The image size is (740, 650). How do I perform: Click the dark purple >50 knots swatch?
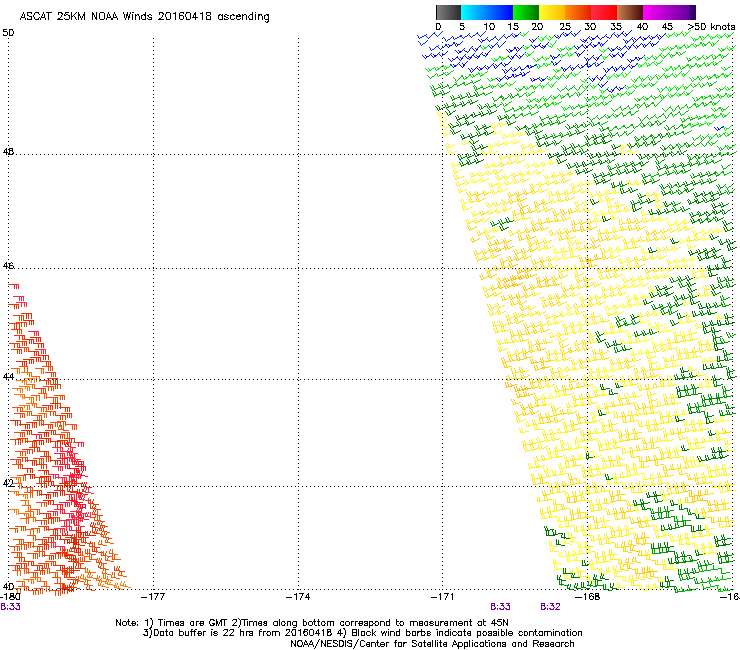click(693, 12)
